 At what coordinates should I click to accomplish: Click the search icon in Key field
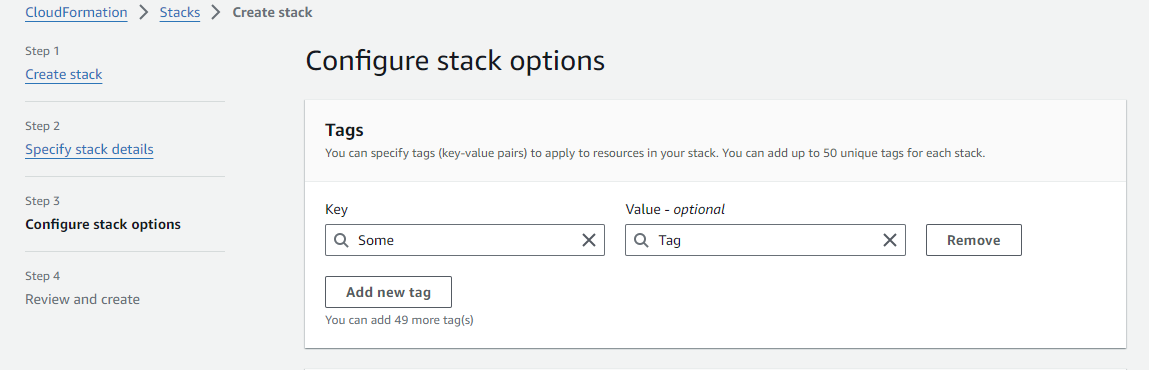point(341,240)
